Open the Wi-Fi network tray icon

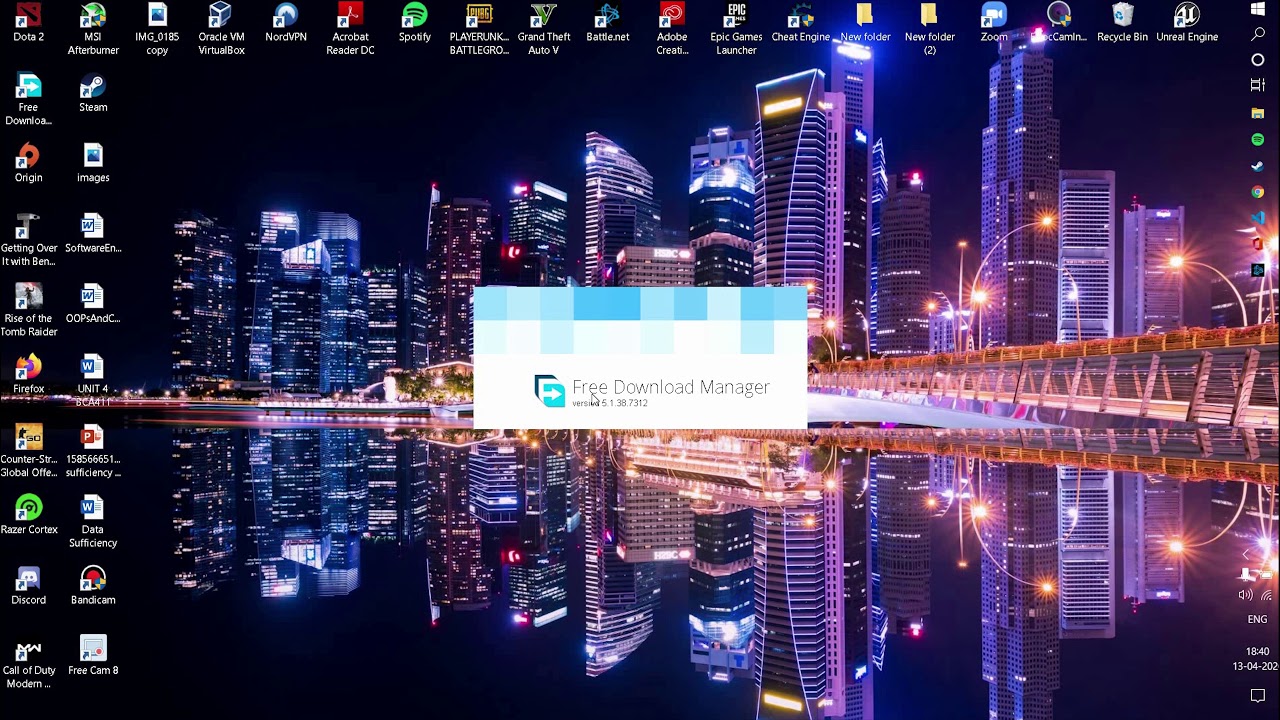click(1267, 595)
